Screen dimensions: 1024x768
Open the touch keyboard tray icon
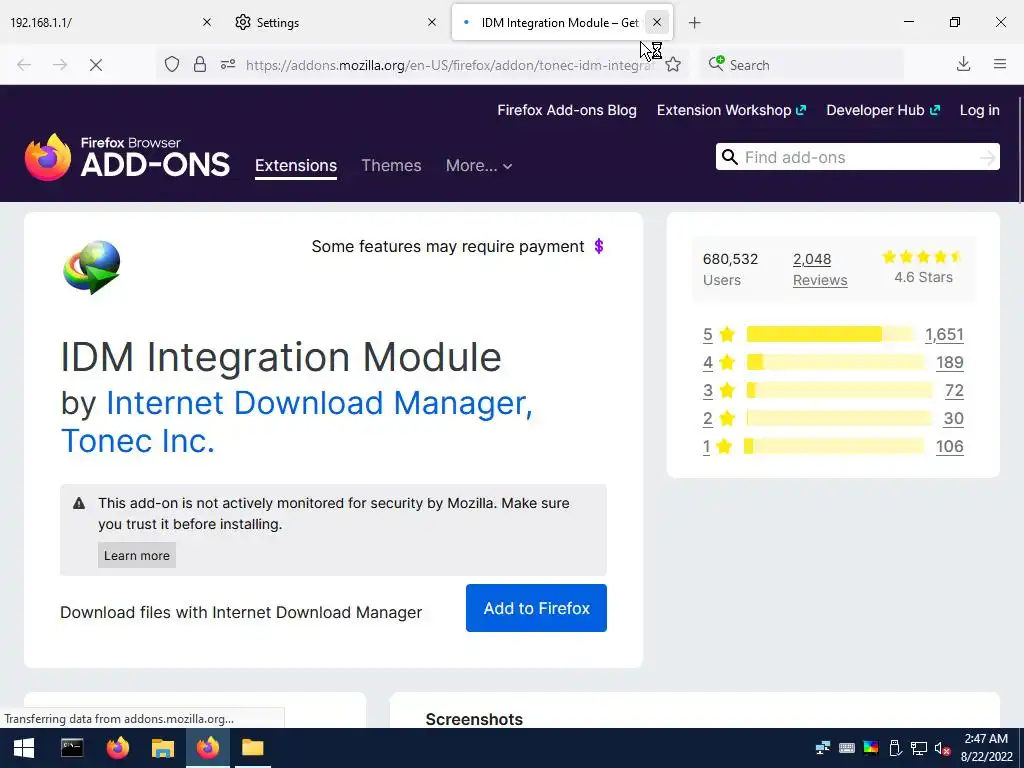click(x=846, y=748)
